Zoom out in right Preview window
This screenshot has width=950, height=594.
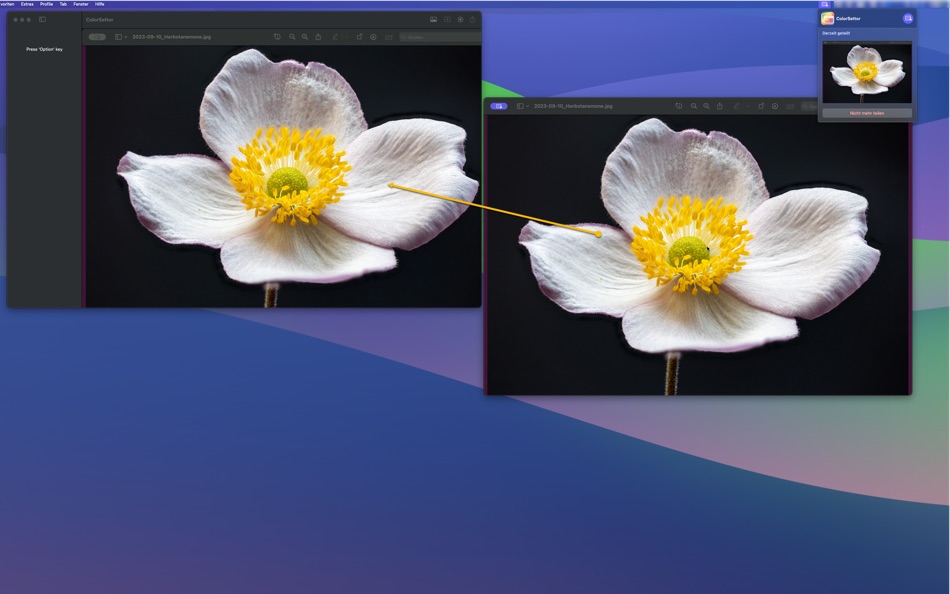tap(694, 106)
